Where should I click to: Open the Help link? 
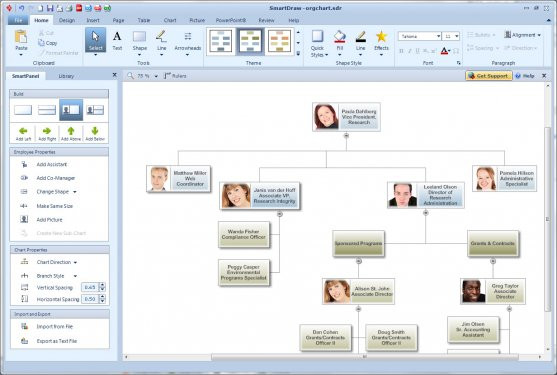(x=525, y=76)
